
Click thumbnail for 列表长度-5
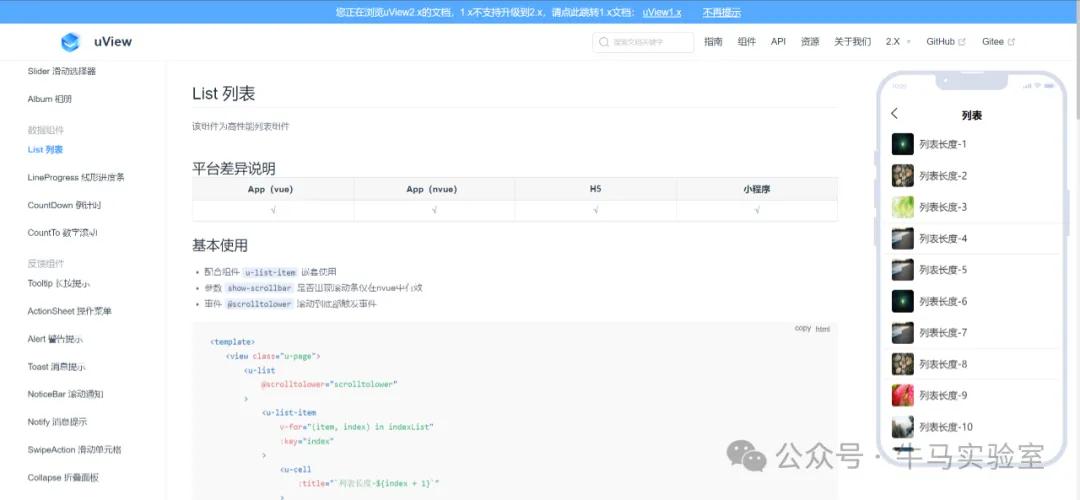[902, 269]
